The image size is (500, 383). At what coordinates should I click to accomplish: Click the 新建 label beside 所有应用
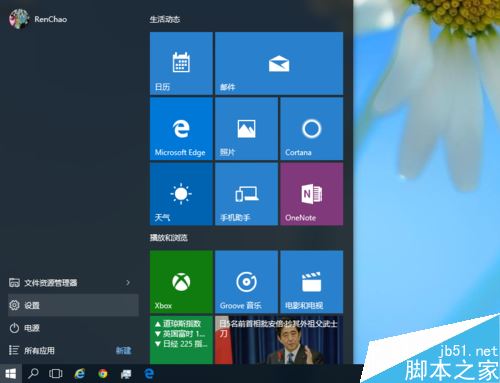124,350
